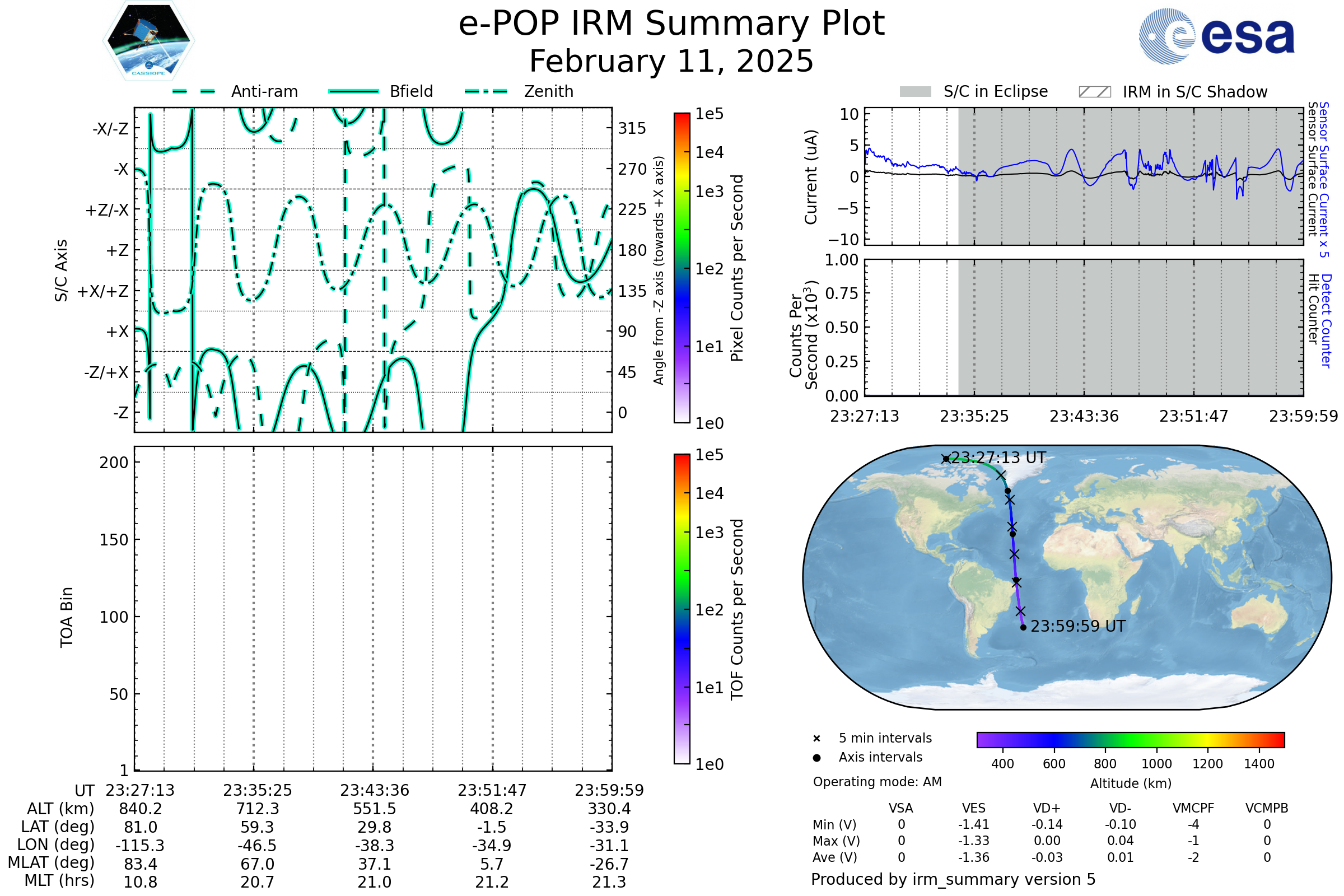The height and width of the screenshot is (896, 1344).
Task: Click the Bfield solid legend line
Action: [x=353, y=91]
